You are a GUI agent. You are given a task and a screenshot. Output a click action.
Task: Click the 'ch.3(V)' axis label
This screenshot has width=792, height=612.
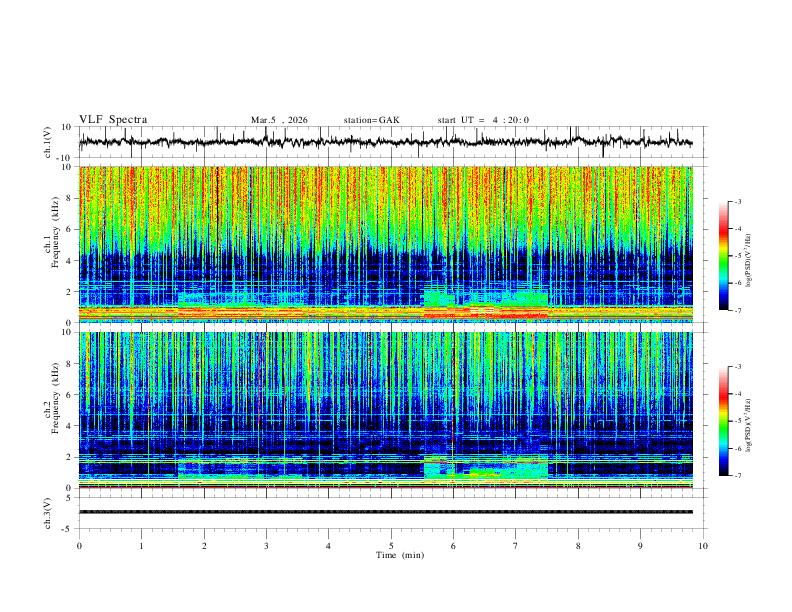[x=48, y=513]
